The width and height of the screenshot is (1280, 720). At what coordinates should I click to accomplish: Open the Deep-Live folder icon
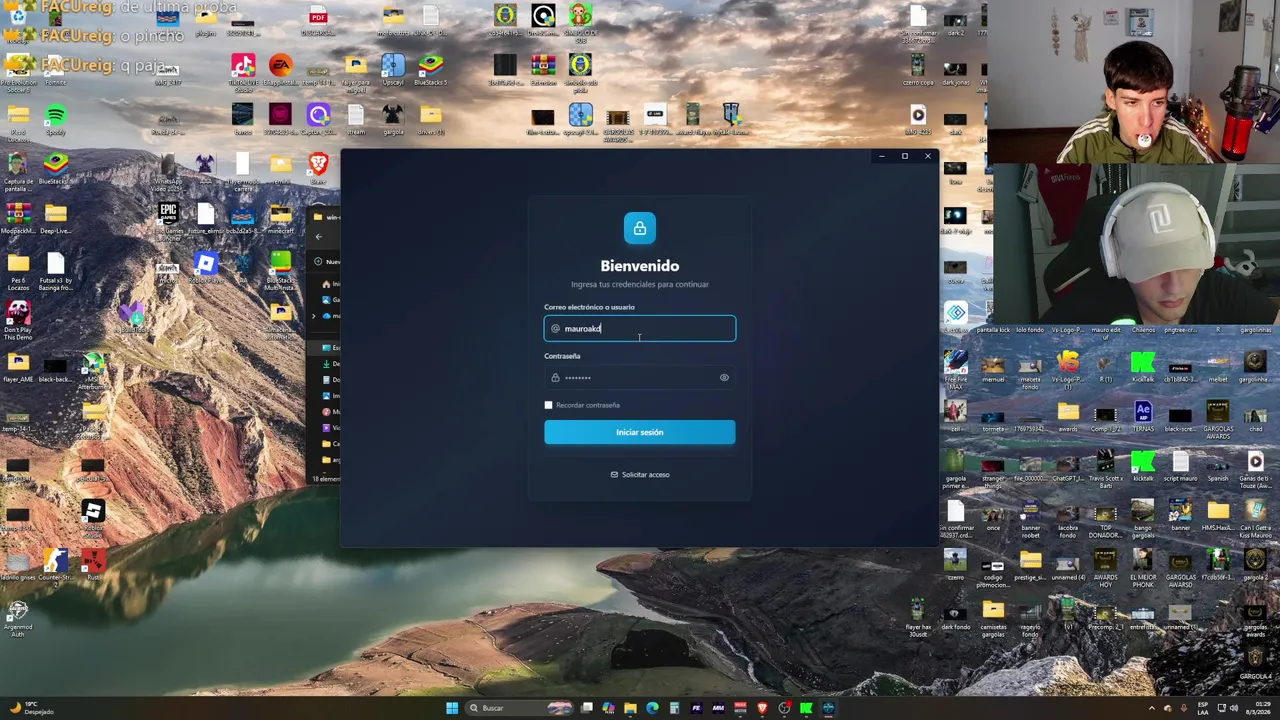55,219
